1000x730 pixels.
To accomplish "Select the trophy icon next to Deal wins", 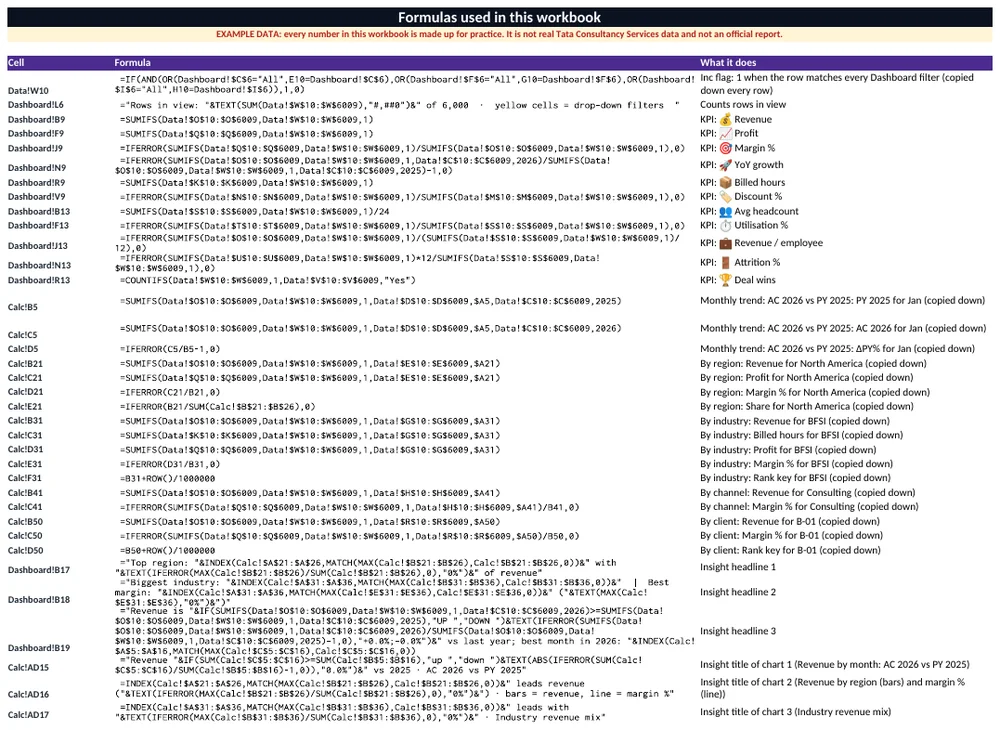I will (x=725, y=280).
